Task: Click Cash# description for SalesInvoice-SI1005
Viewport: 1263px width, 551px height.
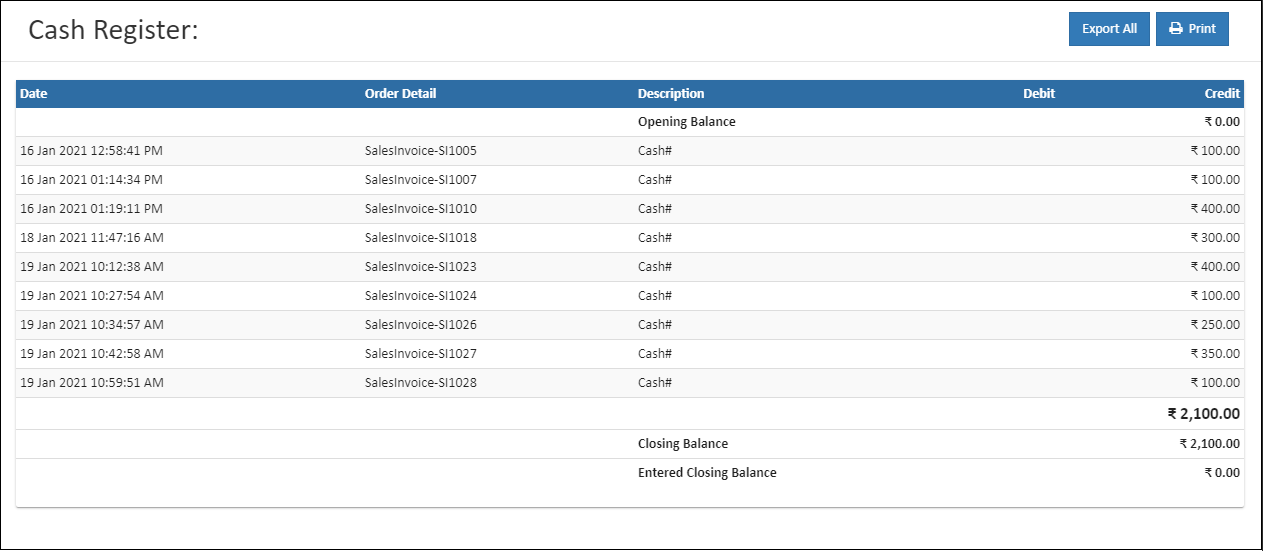Action: pyautogui.click(x=655, y=151)
